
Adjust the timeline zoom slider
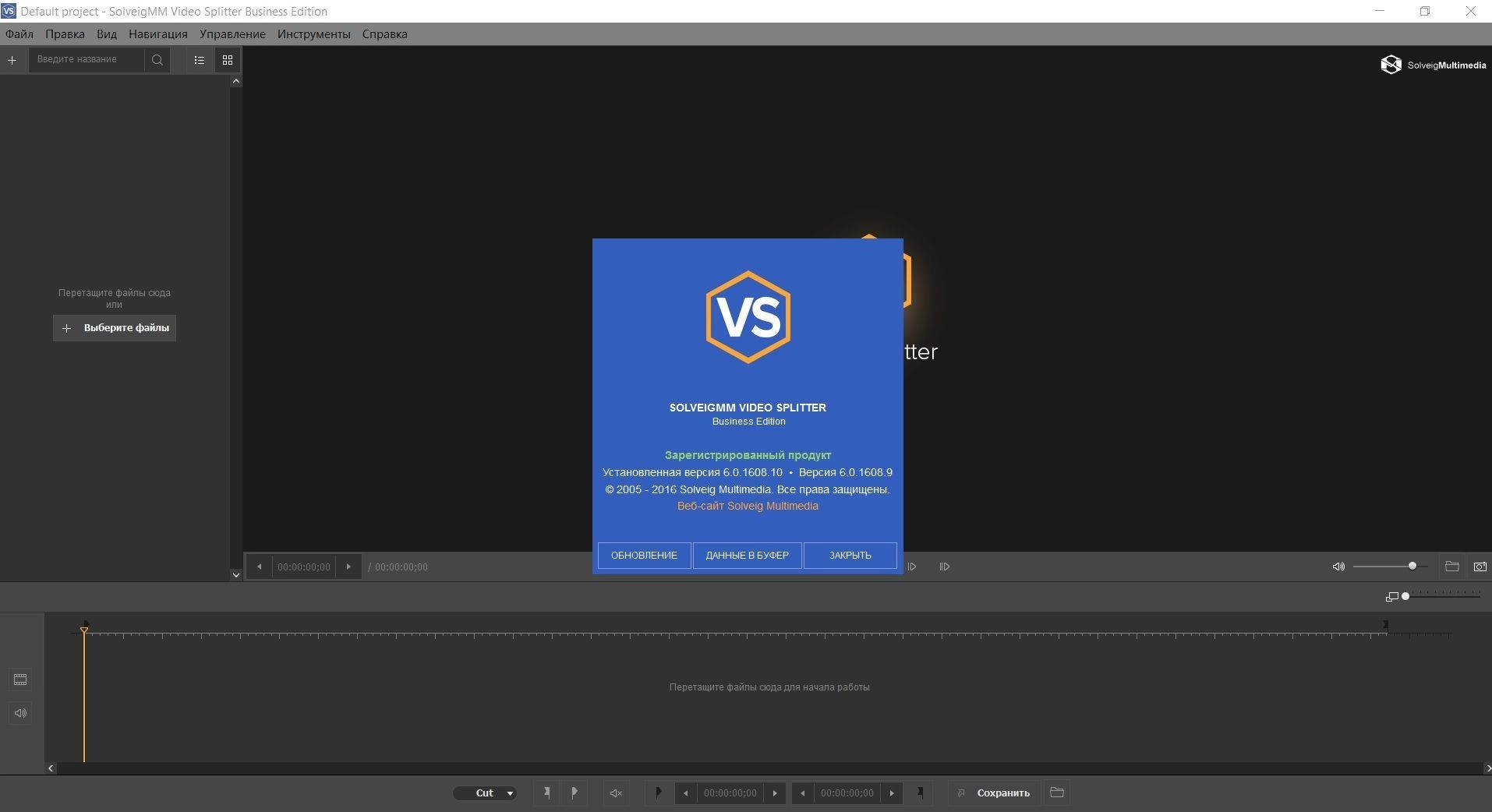tap(1442, 597)
